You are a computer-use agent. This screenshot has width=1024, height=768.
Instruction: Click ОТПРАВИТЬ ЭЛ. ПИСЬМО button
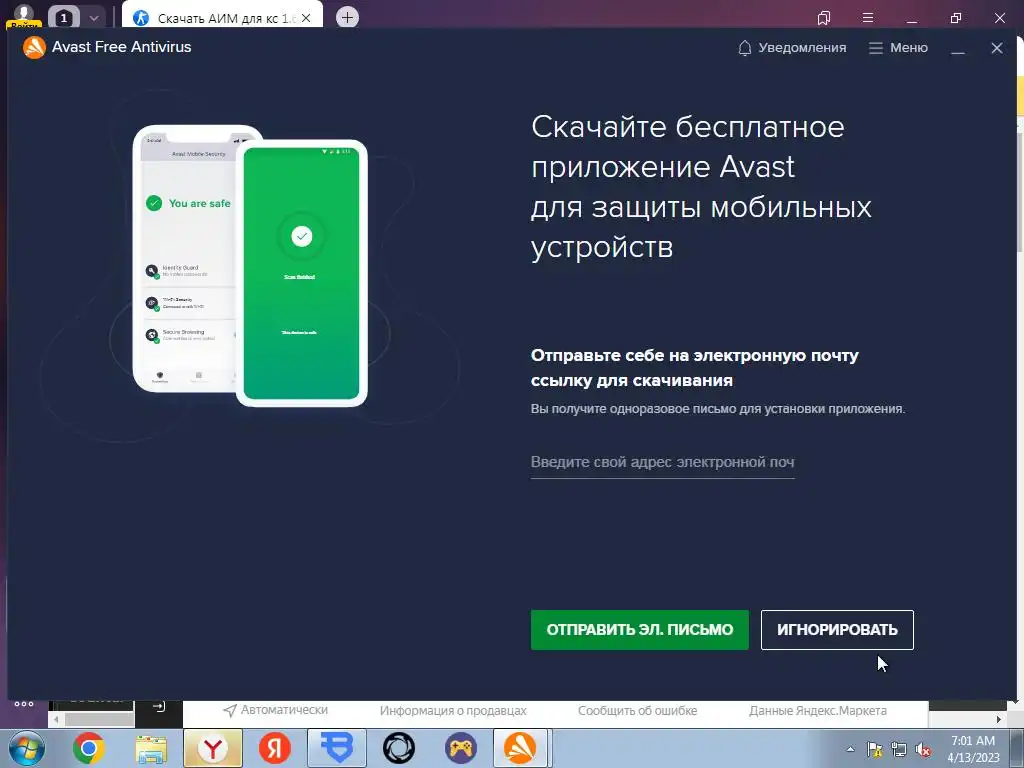pos(639,630)
